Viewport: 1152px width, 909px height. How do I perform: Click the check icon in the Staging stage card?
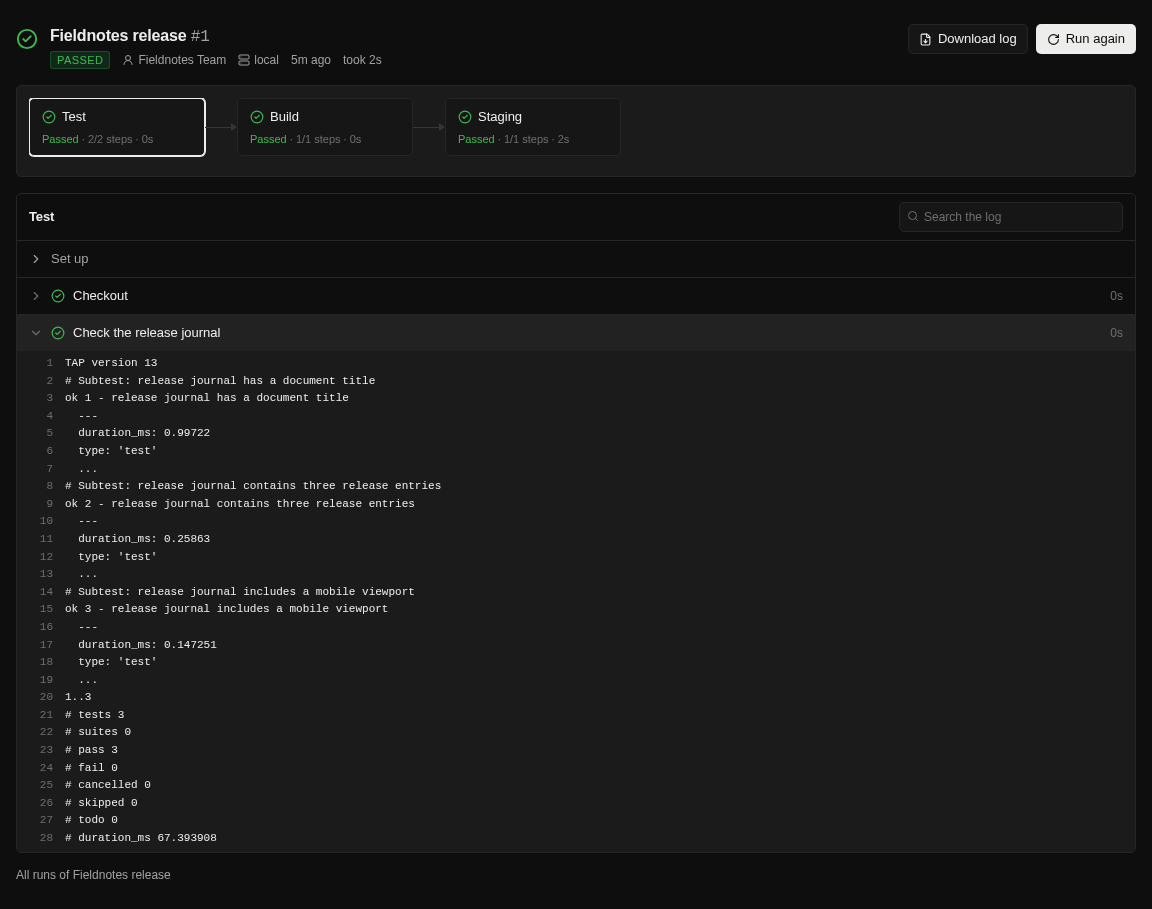coord(465,117)
